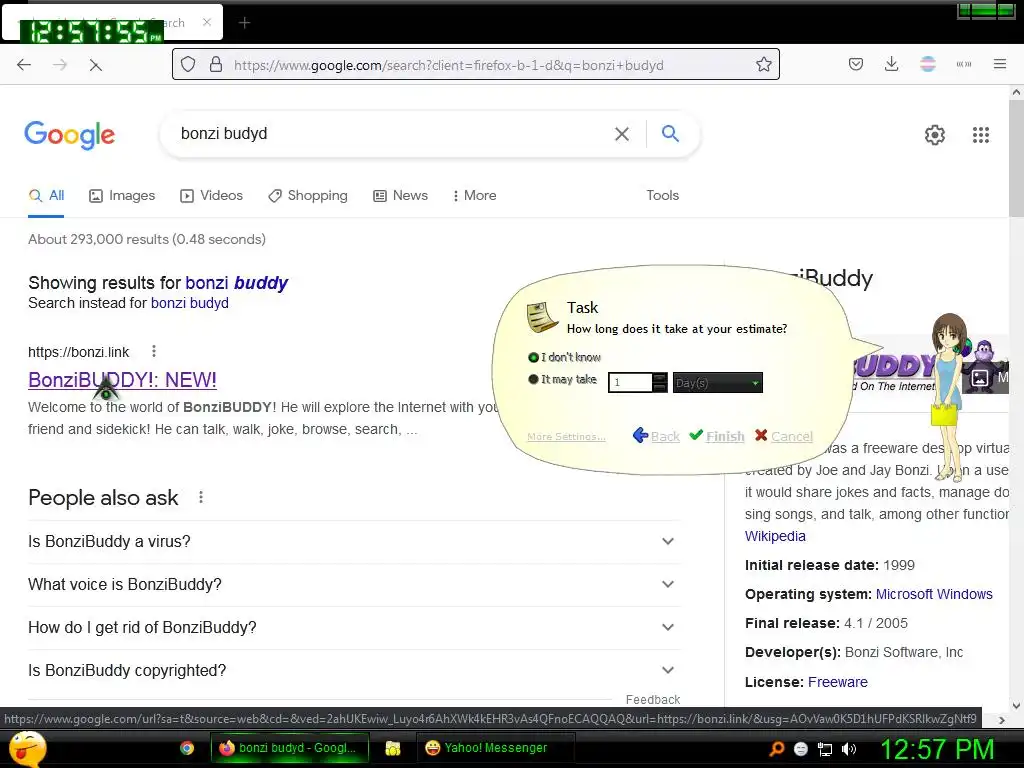Open the Microsoft Windows link
Image resolution: width=1024 pixels, height=768 pixels.
(934, 594)
